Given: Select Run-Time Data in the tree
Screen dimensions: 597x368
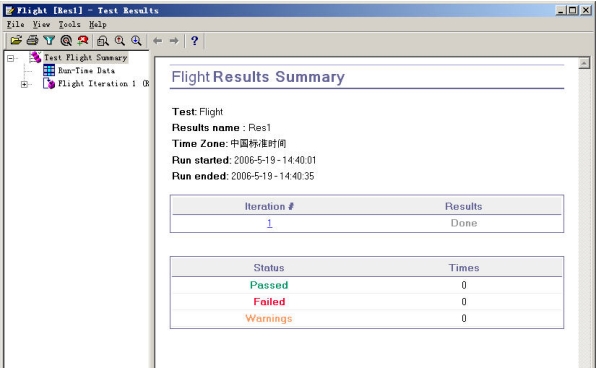Looking at the screenshot, I should [x=86, y=70].
